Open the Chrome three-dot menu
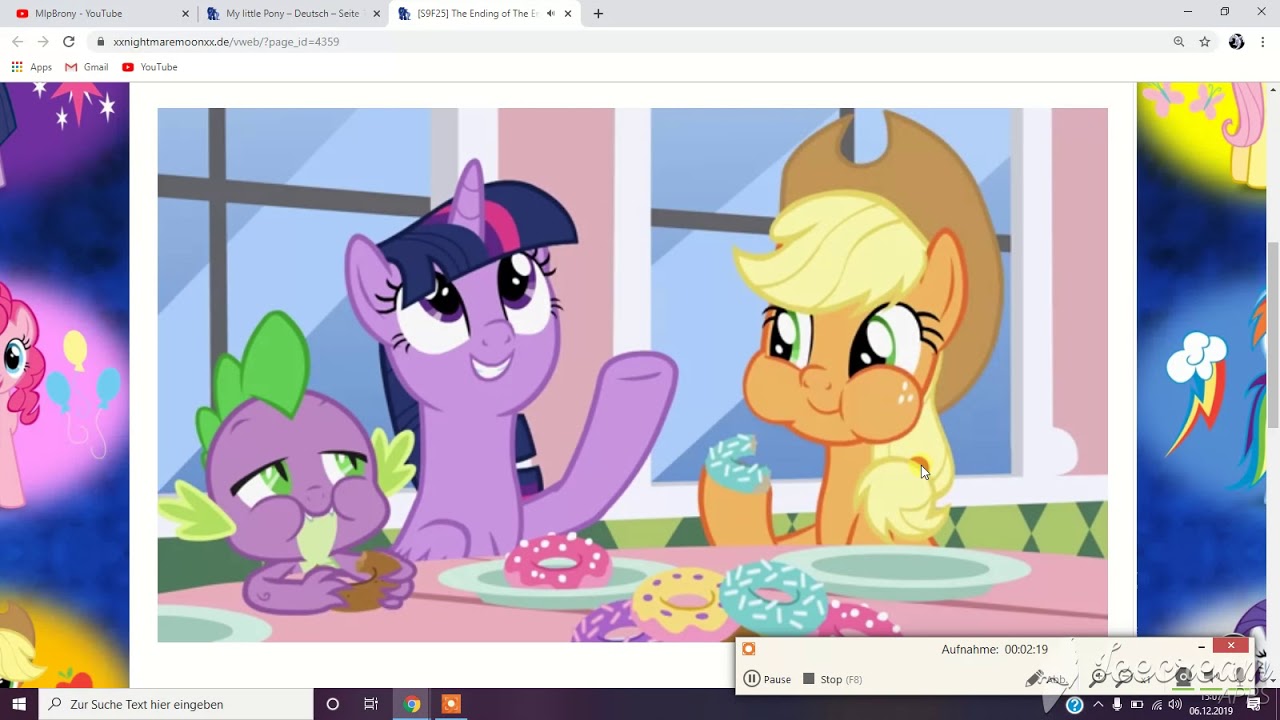This screenshot has width=1280, height=720. coord(1264,42)
